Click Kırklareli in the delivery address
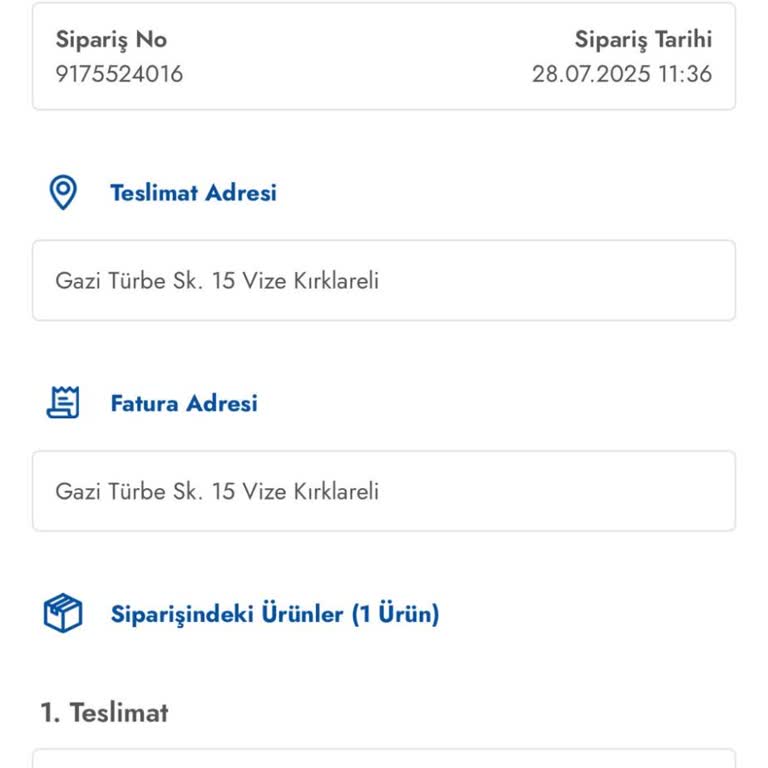Screen dimensions: 768x768 [335, 281]
